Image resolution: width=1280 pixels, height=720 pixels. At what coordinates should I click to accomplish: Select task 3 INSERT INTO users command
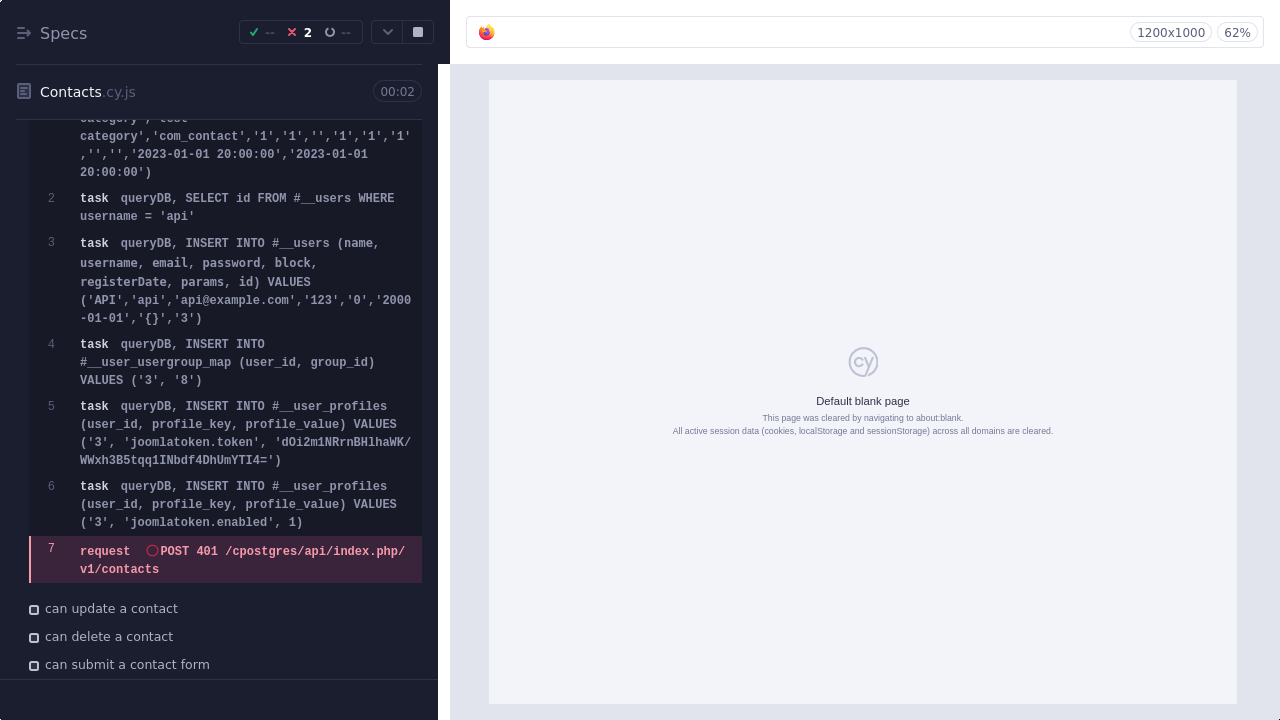pos(226,281)
